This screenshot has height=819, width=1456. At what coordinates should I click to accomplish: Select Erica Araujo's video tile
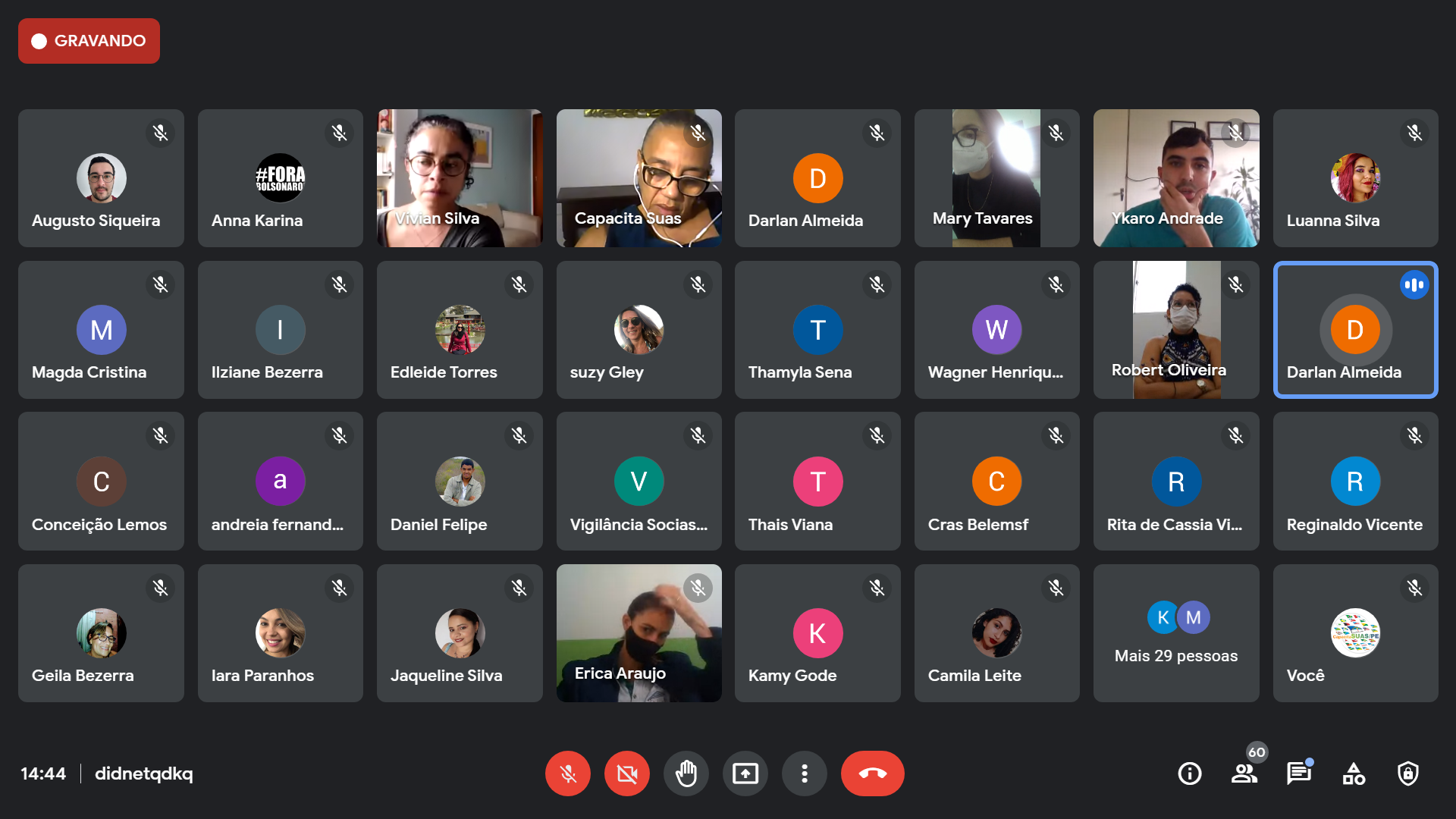639,633
